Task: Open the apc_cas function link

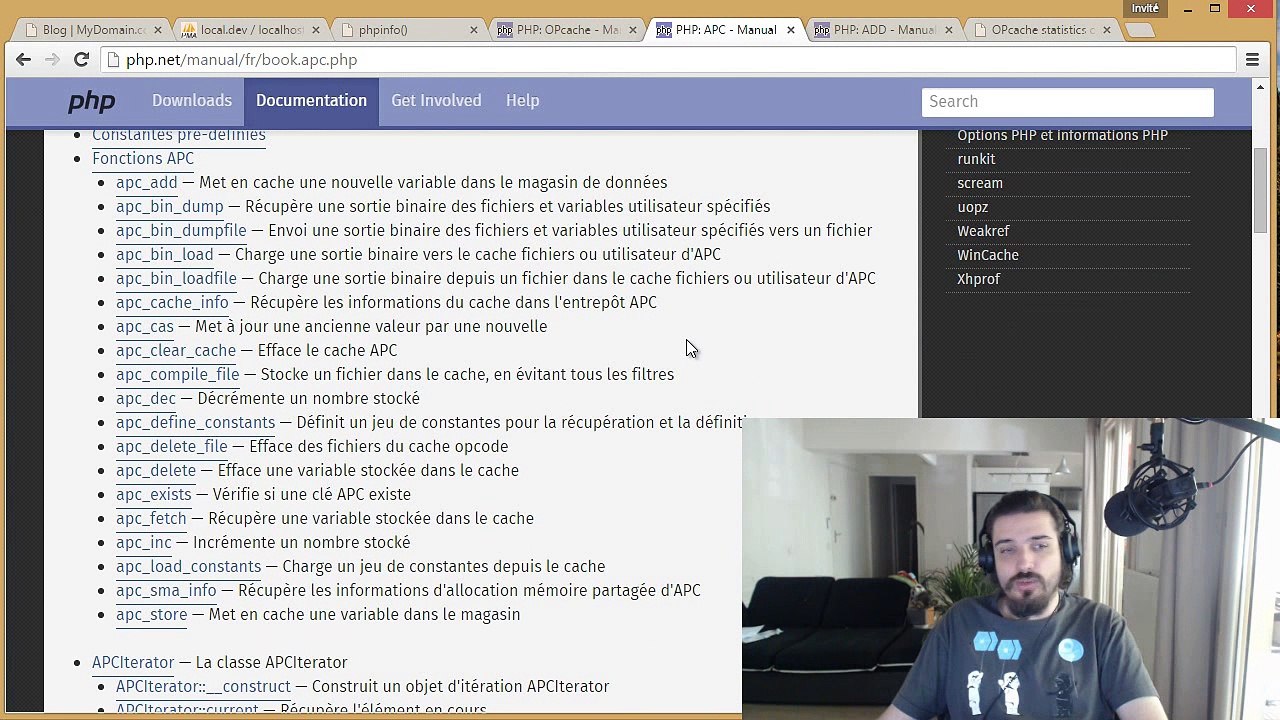Action: point(145,327)
